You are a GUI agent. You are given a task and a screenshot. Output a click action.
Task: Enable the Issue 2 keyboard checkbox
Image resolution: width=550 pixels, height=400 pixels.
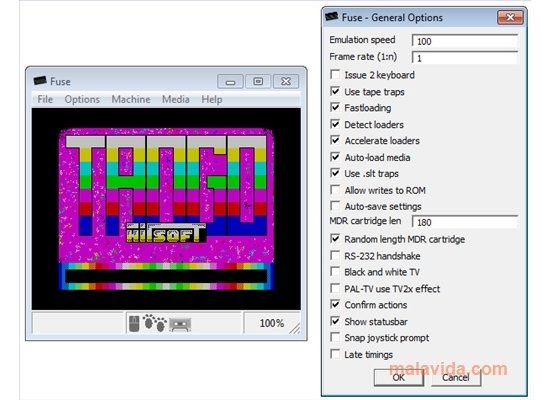(x=335, y=74)
